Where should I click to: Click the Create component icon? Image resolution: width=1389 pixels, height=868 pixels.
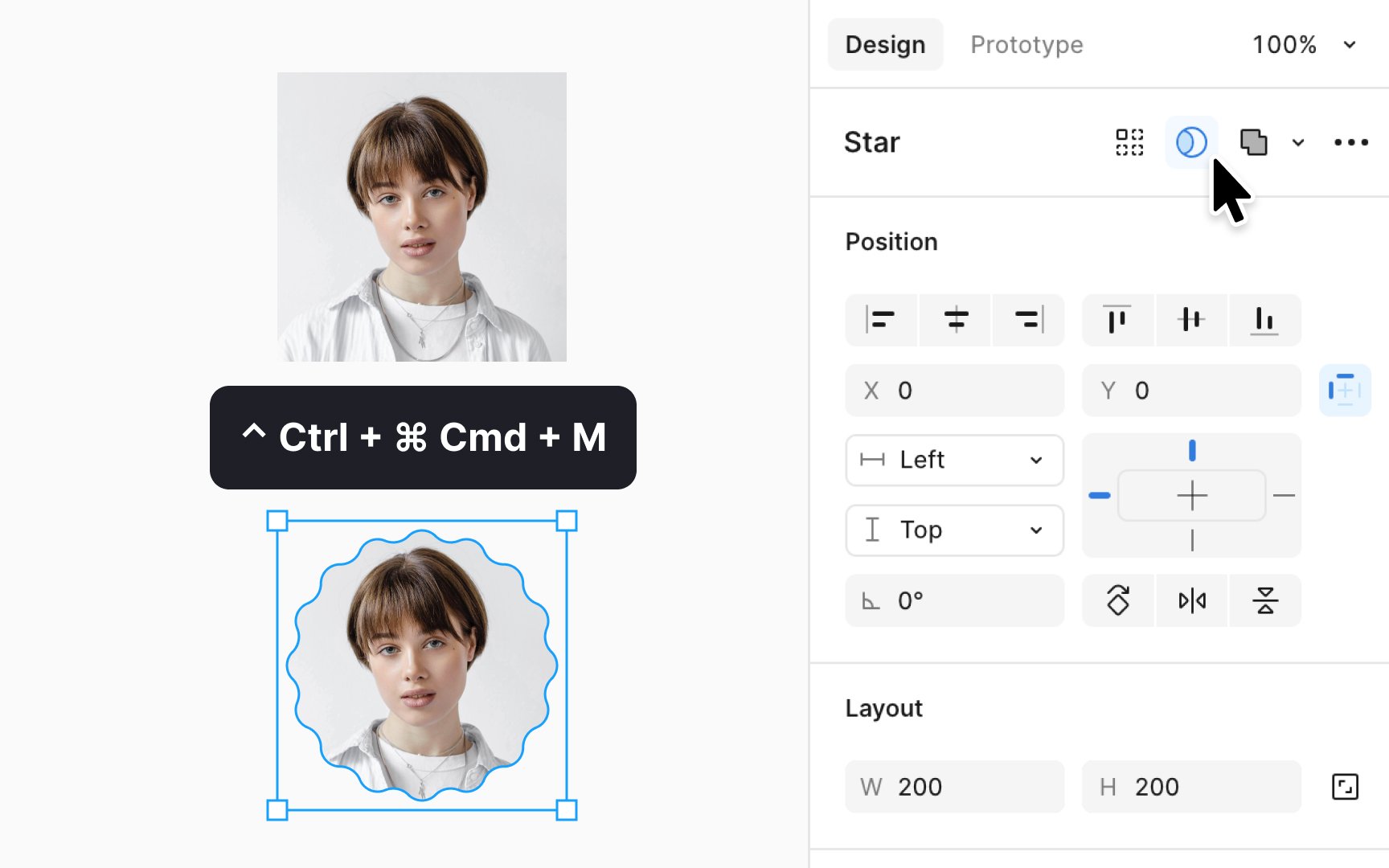pyautogui.click(x=1129, y=142)
